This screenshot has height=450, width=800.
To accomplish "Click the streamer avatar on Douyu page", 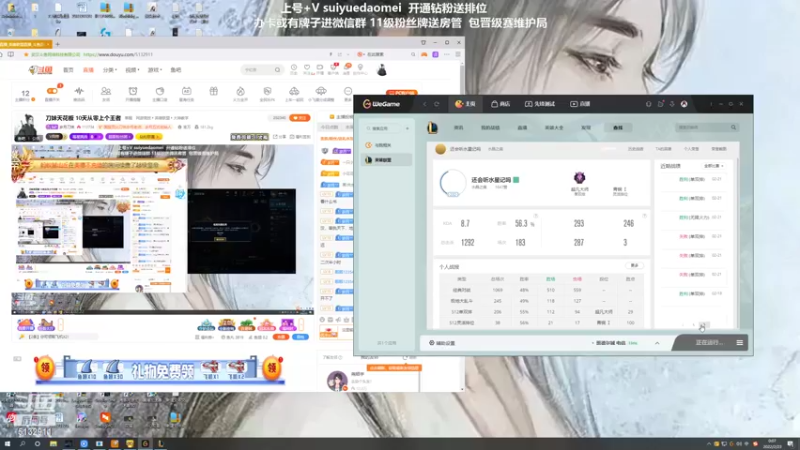I will pyautogui.click(x=27, y=128).
